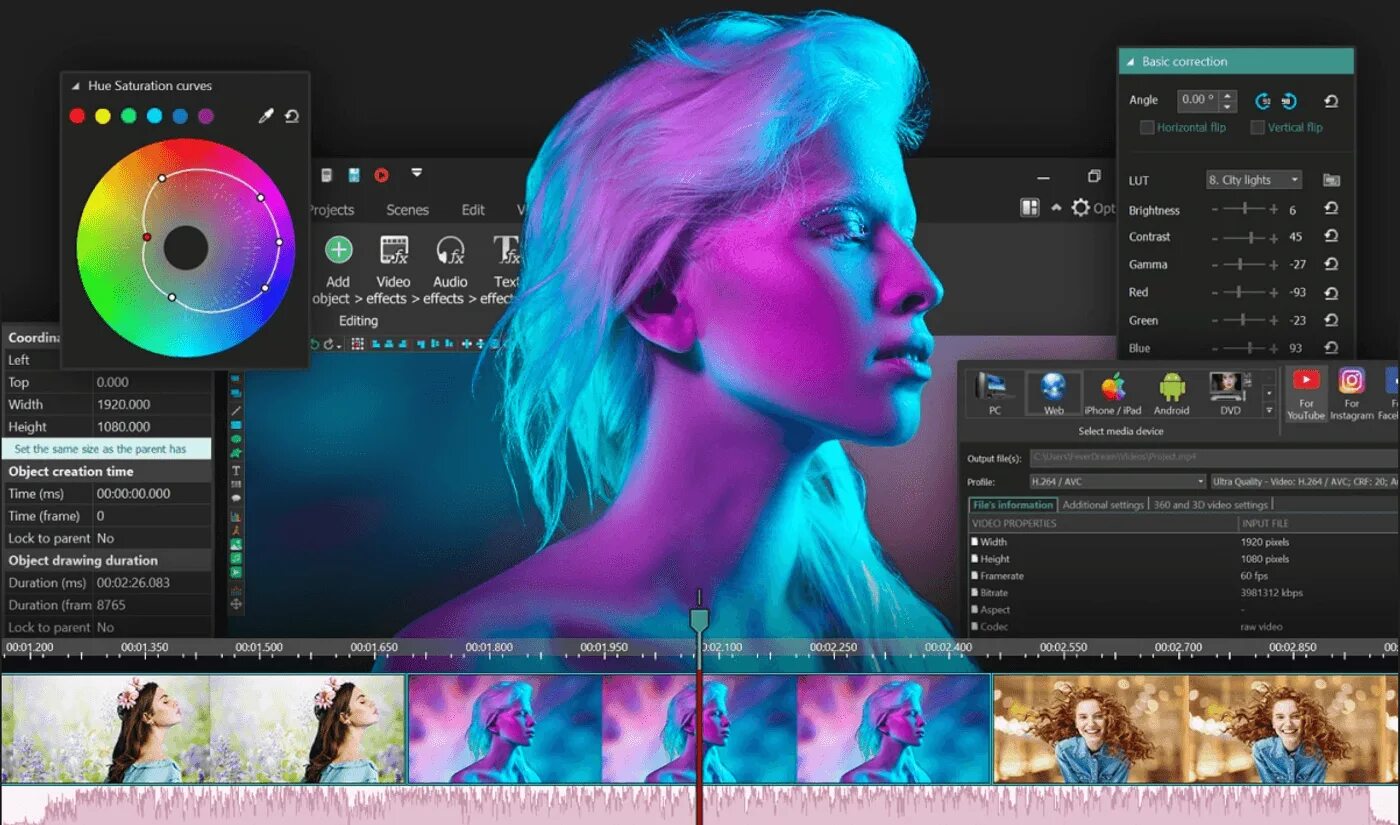Select the yellow hue swatch

pos(103,116)
